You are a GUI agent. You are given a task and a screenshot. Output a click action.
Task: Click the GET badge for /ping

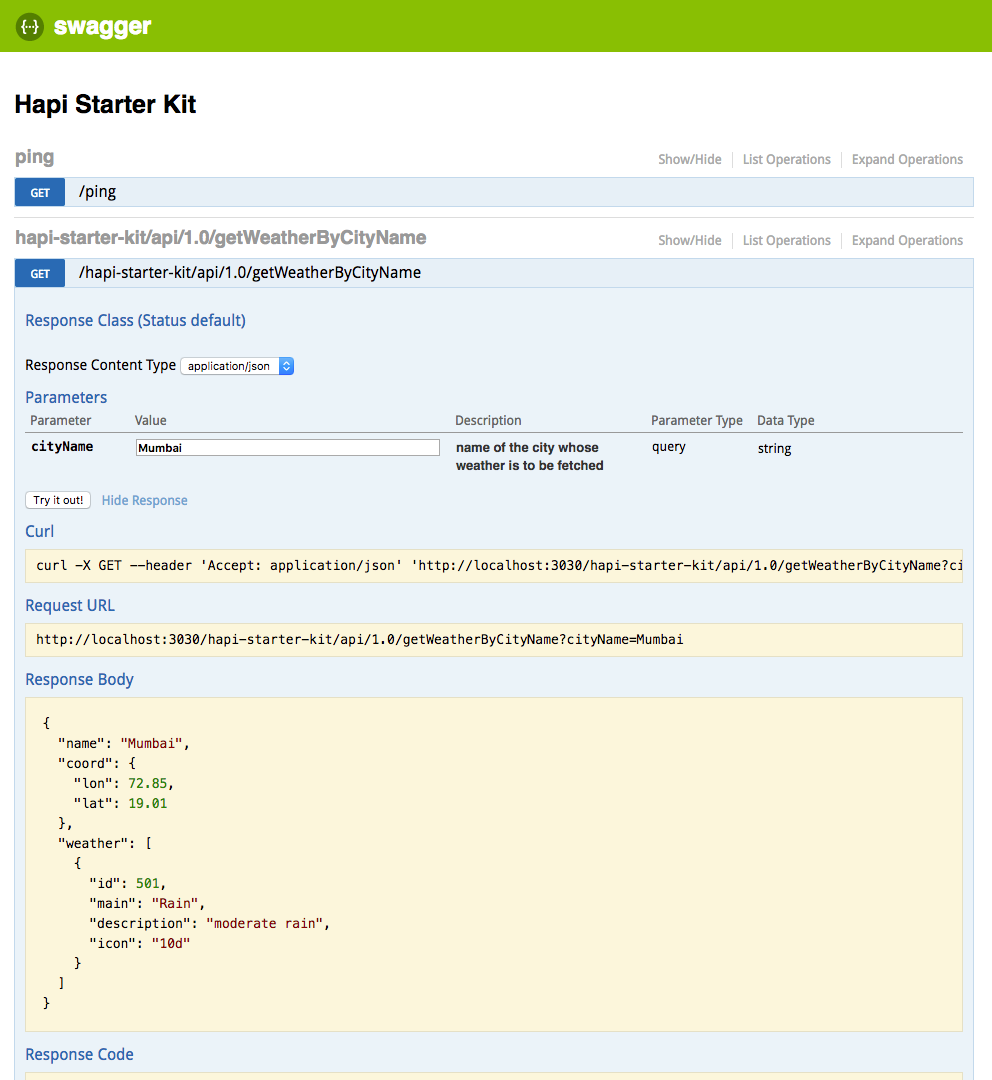[40, 192]
